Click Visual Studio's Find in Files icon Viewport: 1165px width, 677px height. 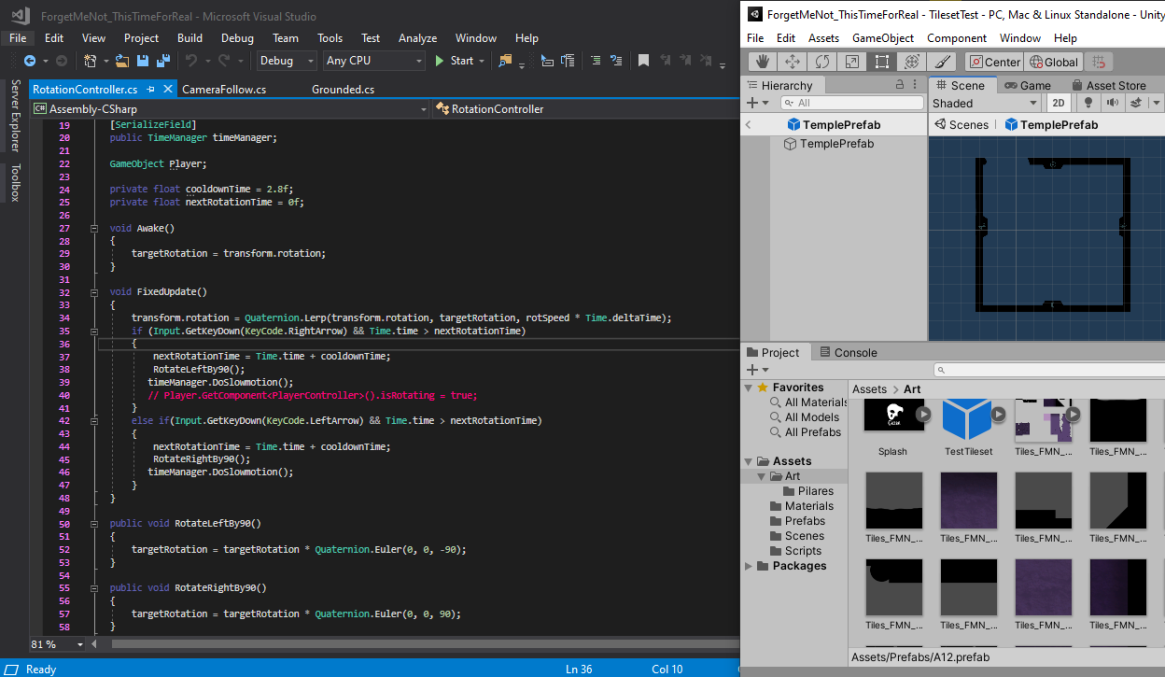505,61
